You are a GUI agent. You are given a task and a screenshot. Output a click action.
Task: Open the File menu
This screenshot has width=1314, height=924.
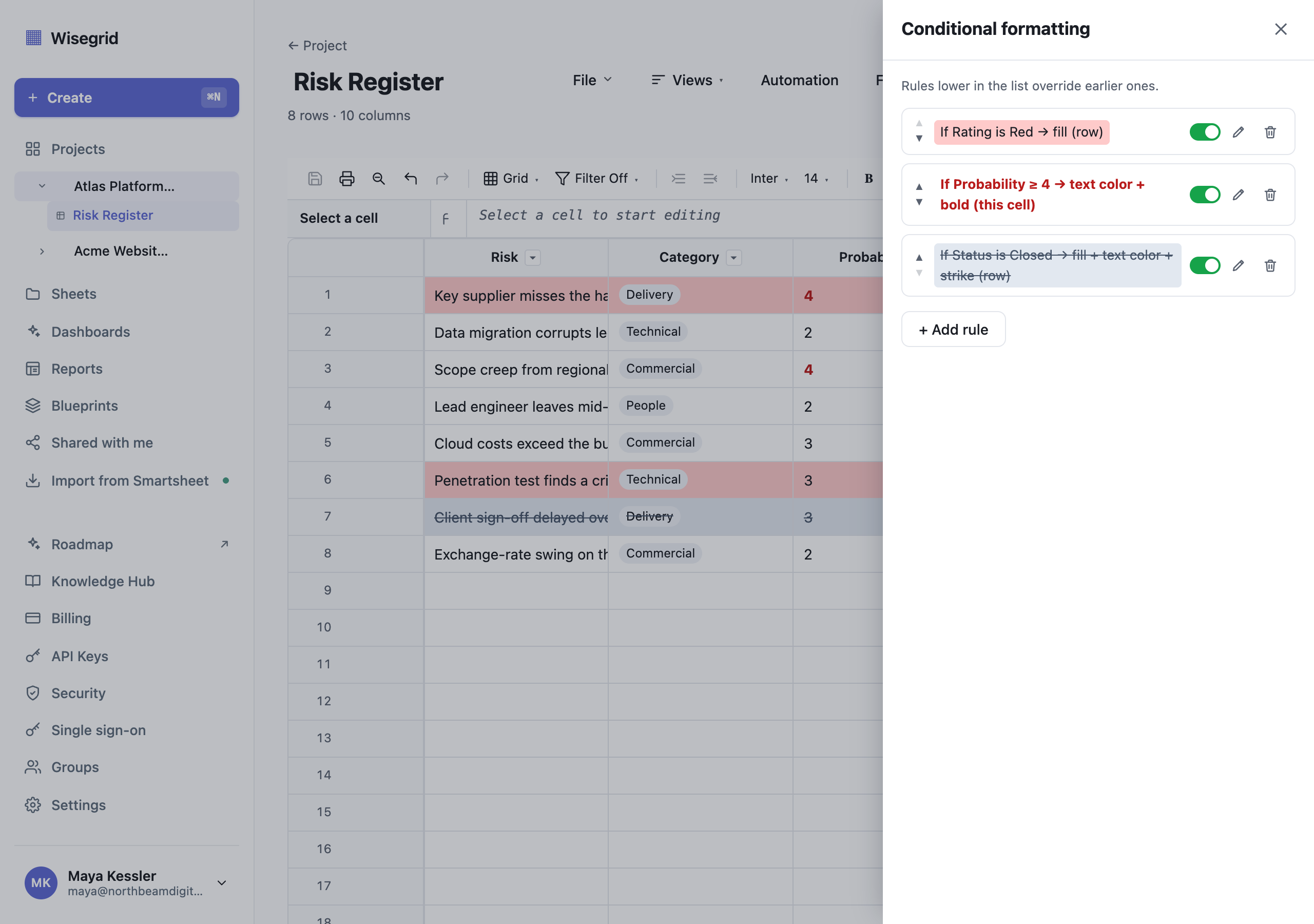(x=592, y=80)
